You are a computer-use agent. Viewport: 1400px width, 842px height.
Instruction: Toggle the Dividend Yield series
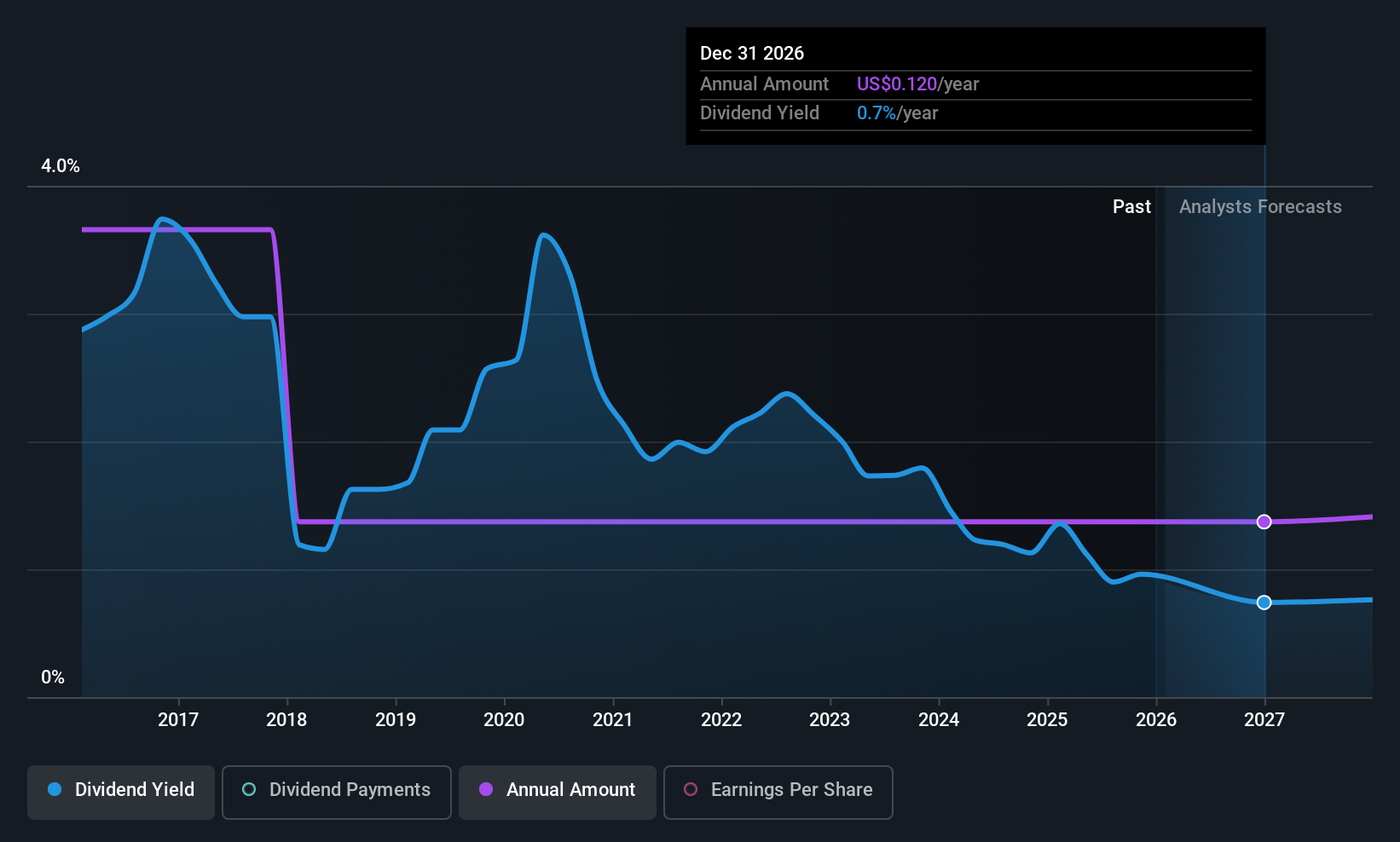(x=121, y=792)
